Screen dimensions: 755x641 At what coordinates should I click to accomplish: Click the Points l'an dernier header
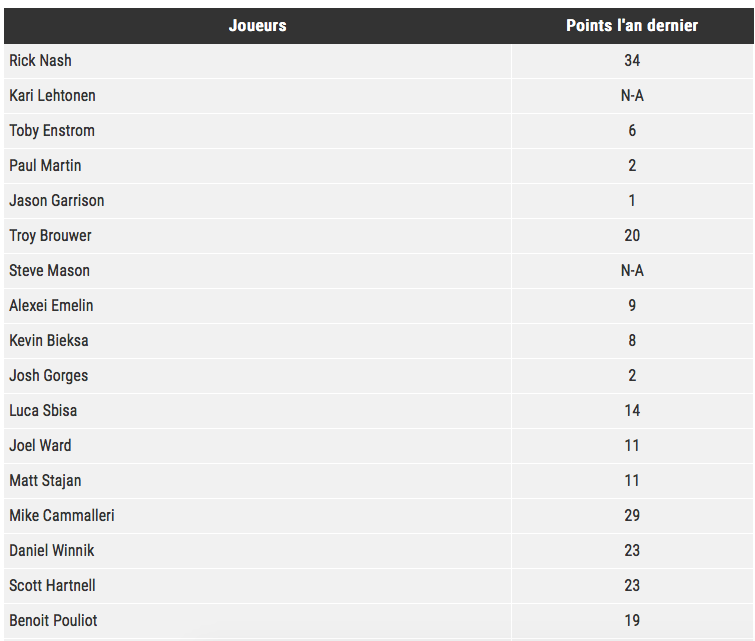(632, 26)
